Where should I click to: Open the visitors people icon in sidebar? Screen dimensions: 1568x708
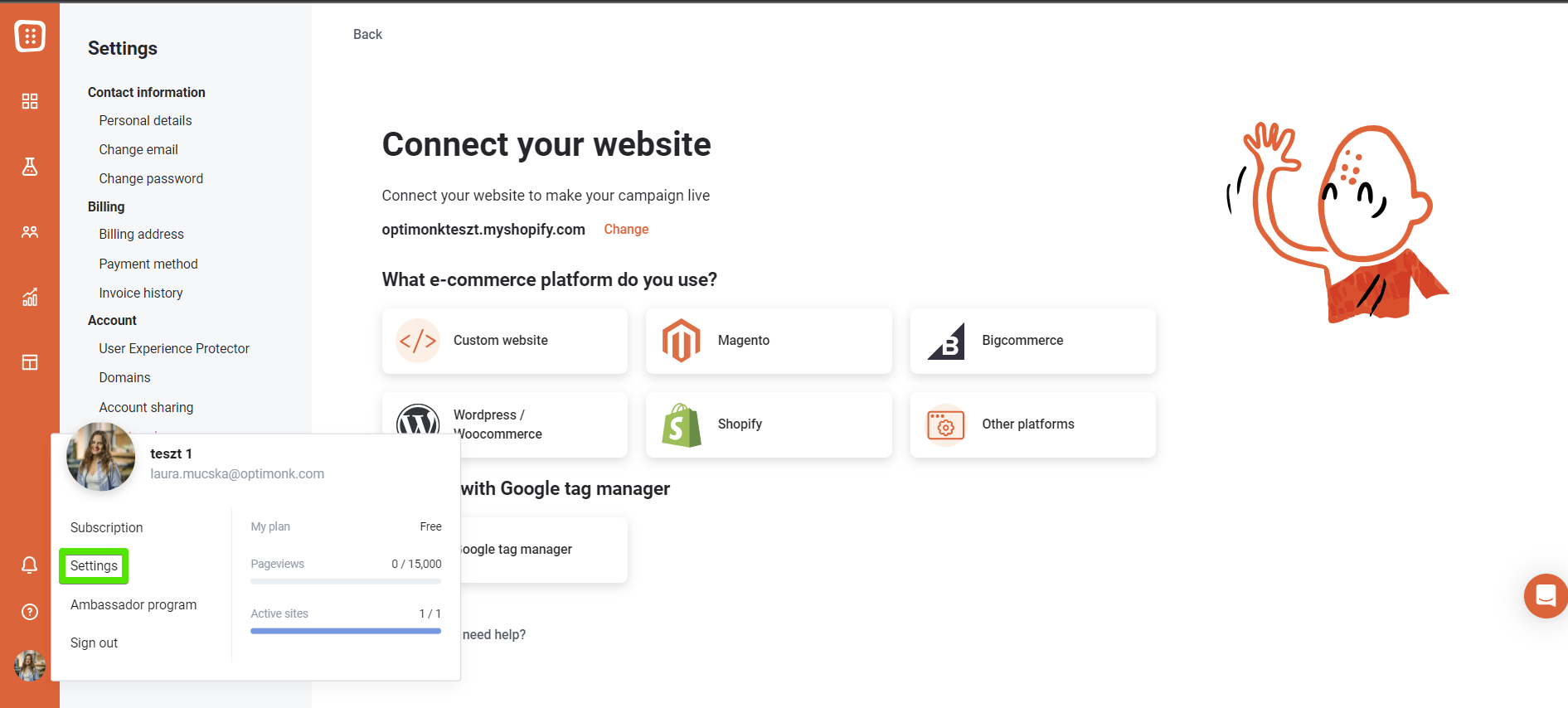[x=30, y=232]
